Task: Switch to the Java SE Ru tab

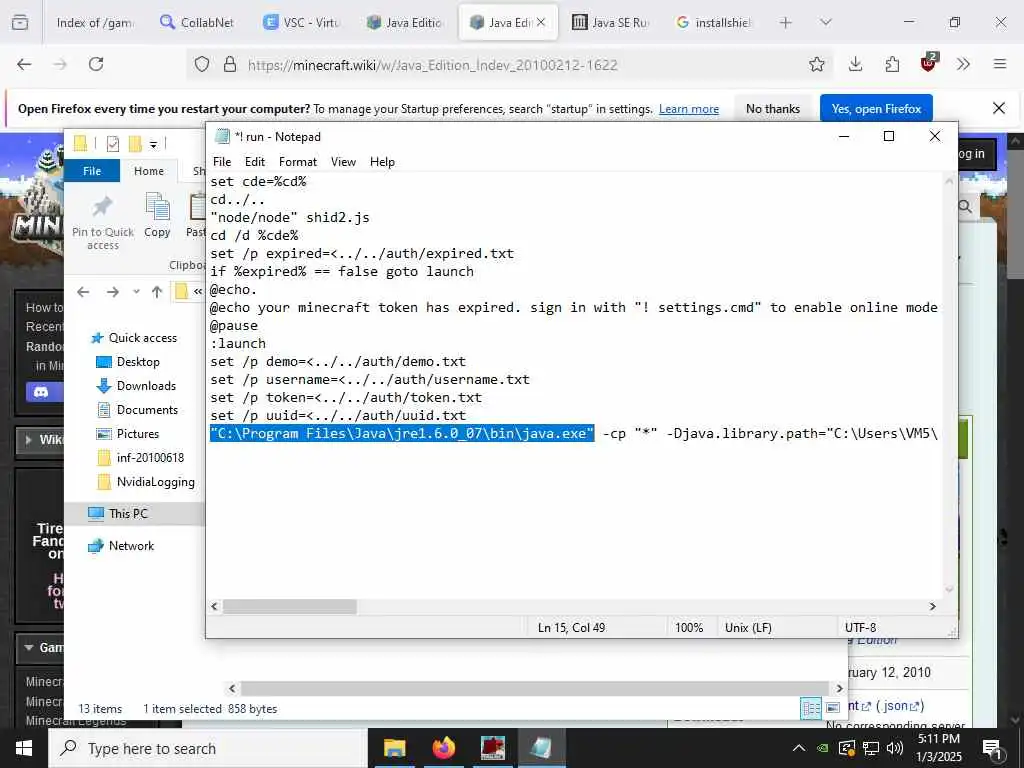Action: tap(611, 23)
